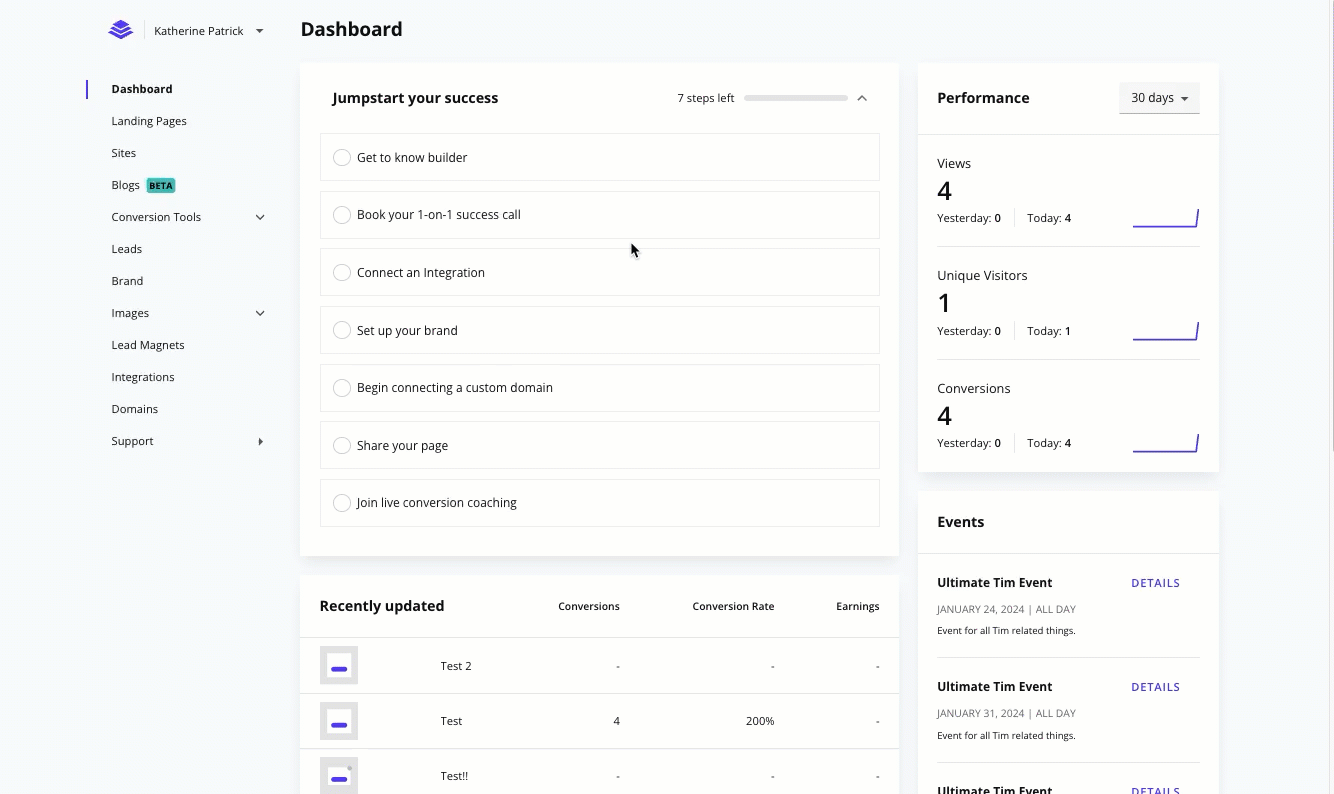
Task: Click the steps left progress bar
Action: coord(796,98)
